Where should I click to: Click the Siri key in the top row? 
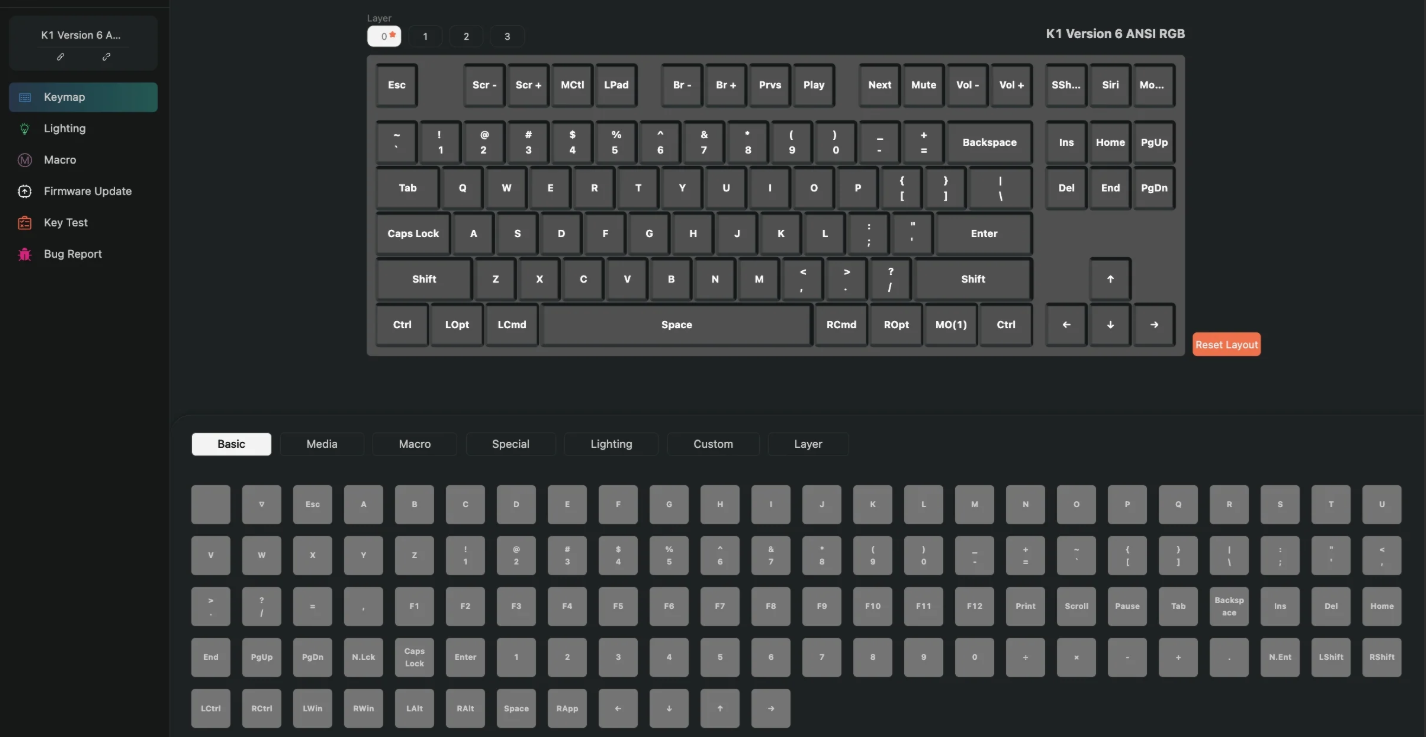coord(1110,85)
